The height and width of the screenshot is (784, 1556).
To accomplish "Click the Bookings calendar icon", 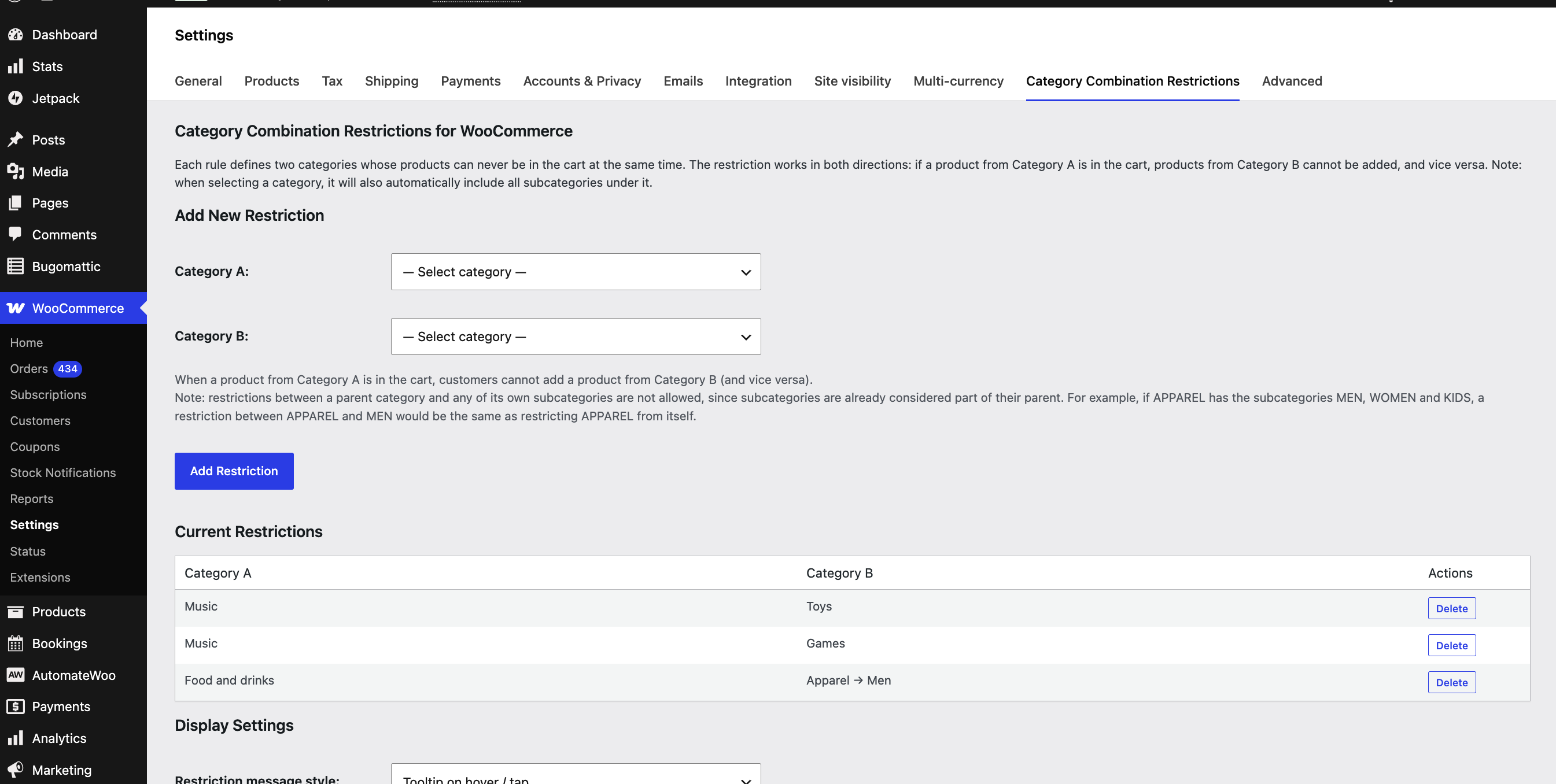I will 16,644.
